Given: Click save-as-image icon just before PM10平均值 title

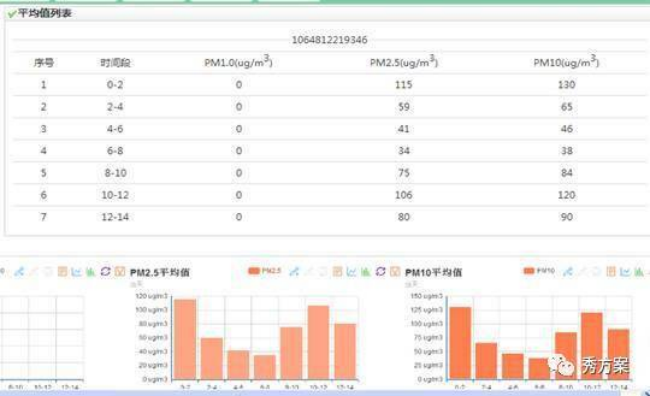Looking at the screenshot, I should coord(395,272).
